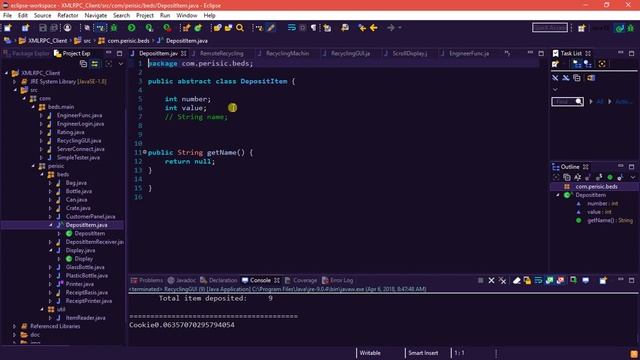
Task: Toggle Show Whitespace Characters pilcrow icon
Action: point(313,28)
